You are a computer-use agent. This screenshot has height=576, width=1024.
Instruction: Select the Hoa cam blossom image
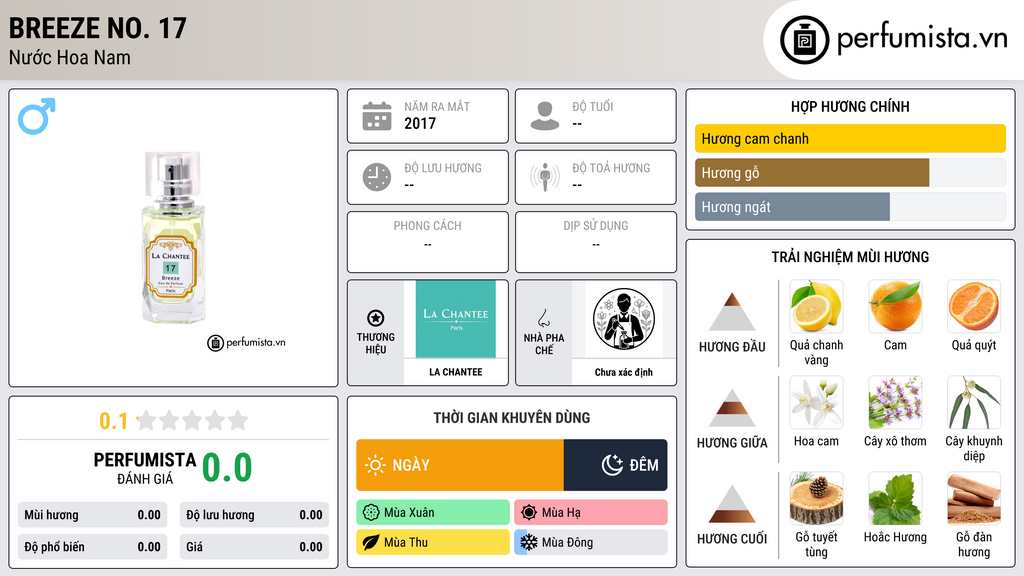(x=816, y=402)
